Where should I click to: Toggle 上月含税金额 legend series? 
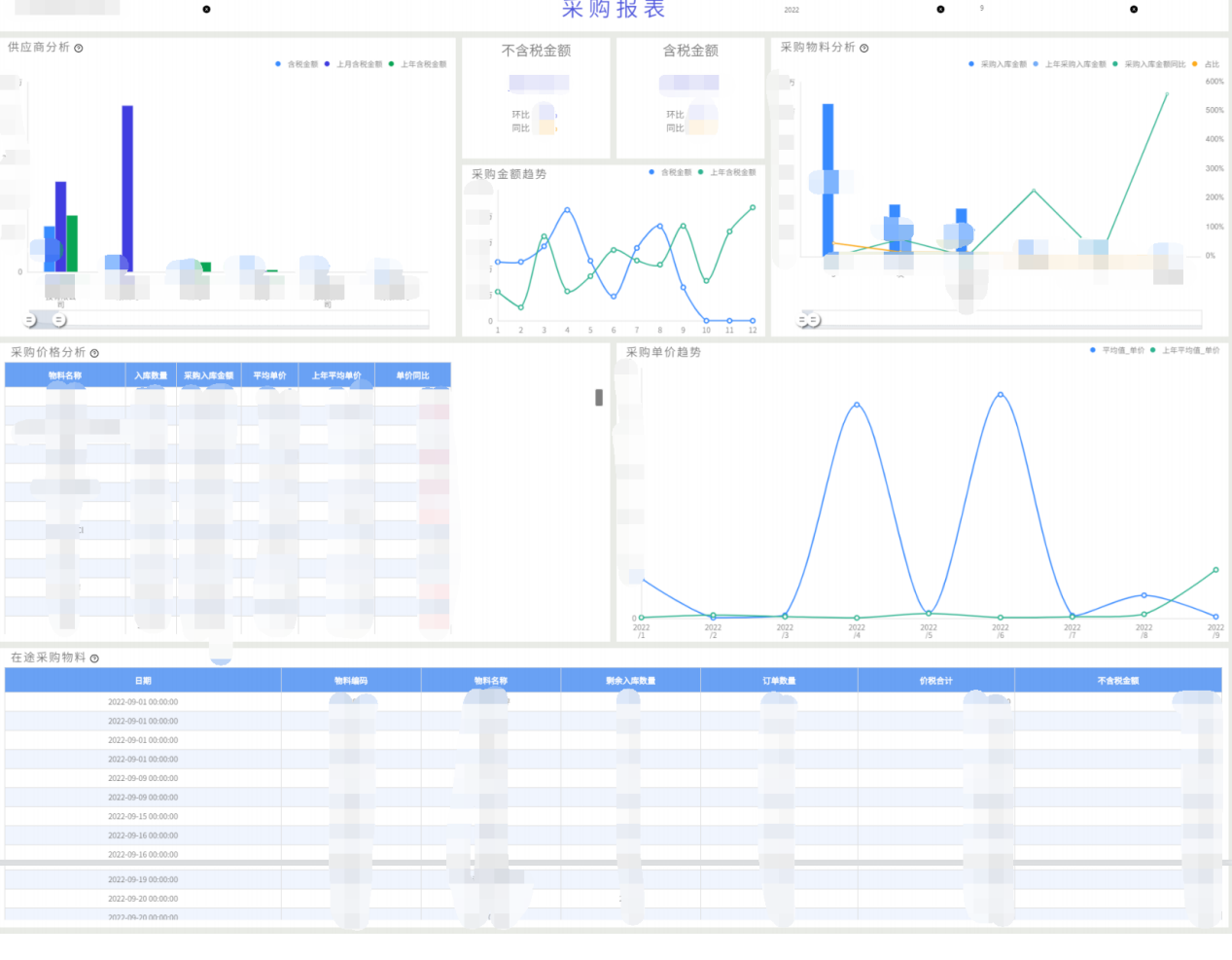pyautogui.click(x=354, y=64)
